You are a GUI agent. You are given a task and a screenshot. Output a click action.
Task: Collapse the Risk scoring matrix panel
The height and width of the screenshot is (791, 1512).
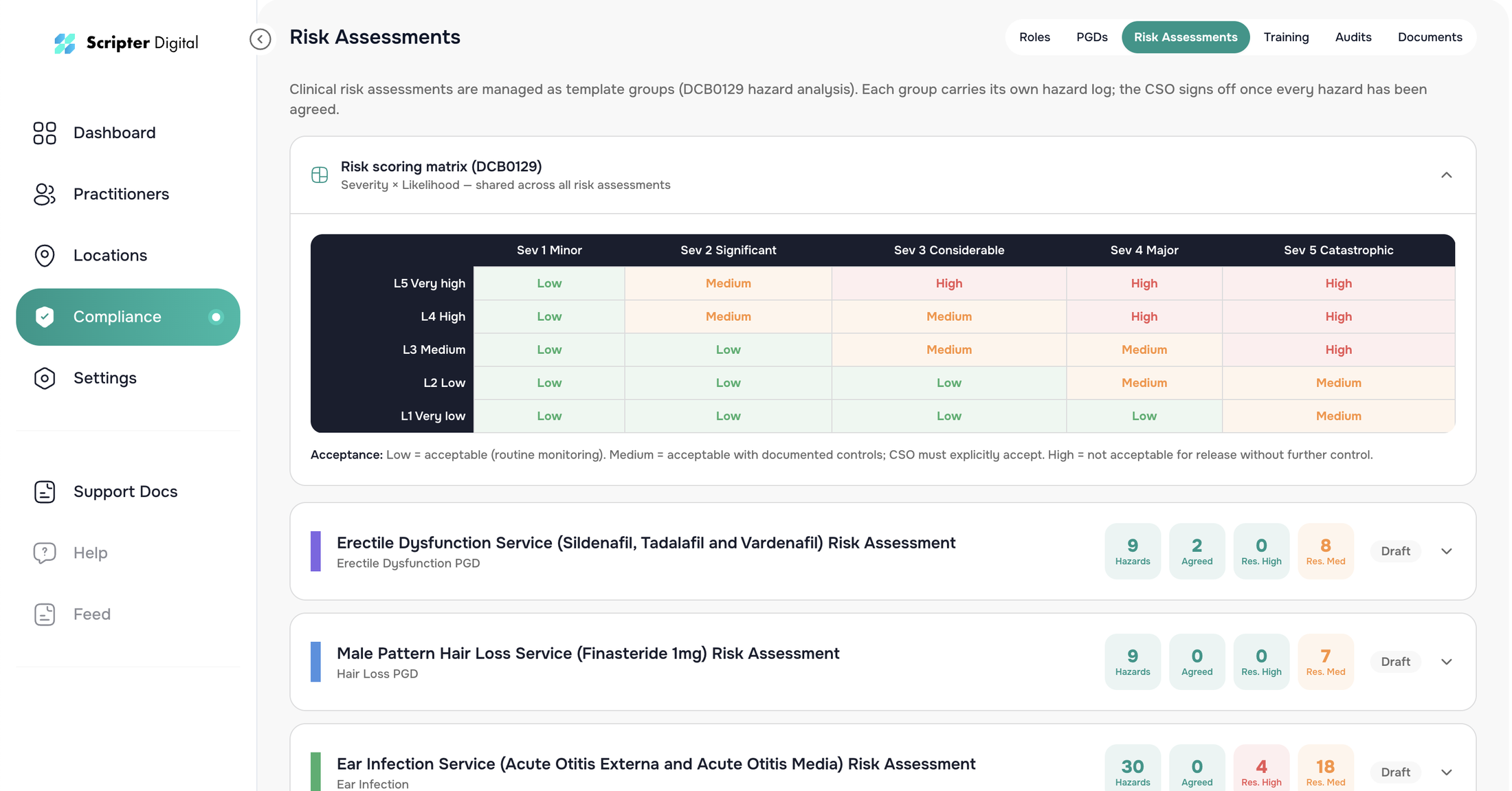point(1446,175)
